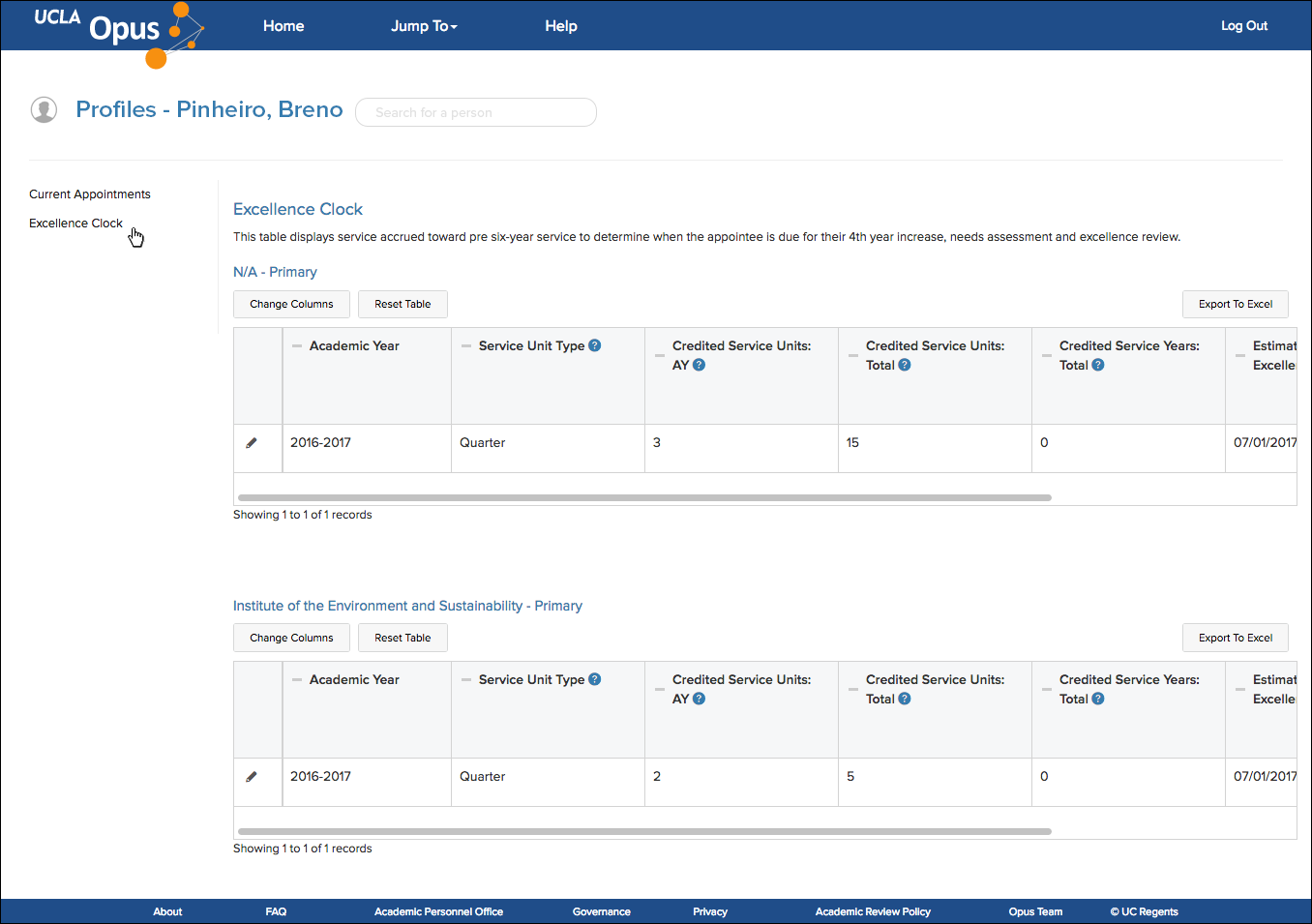Open help for Service Unit Type in Institute table
1312x924 pixels.
point(595,679)
